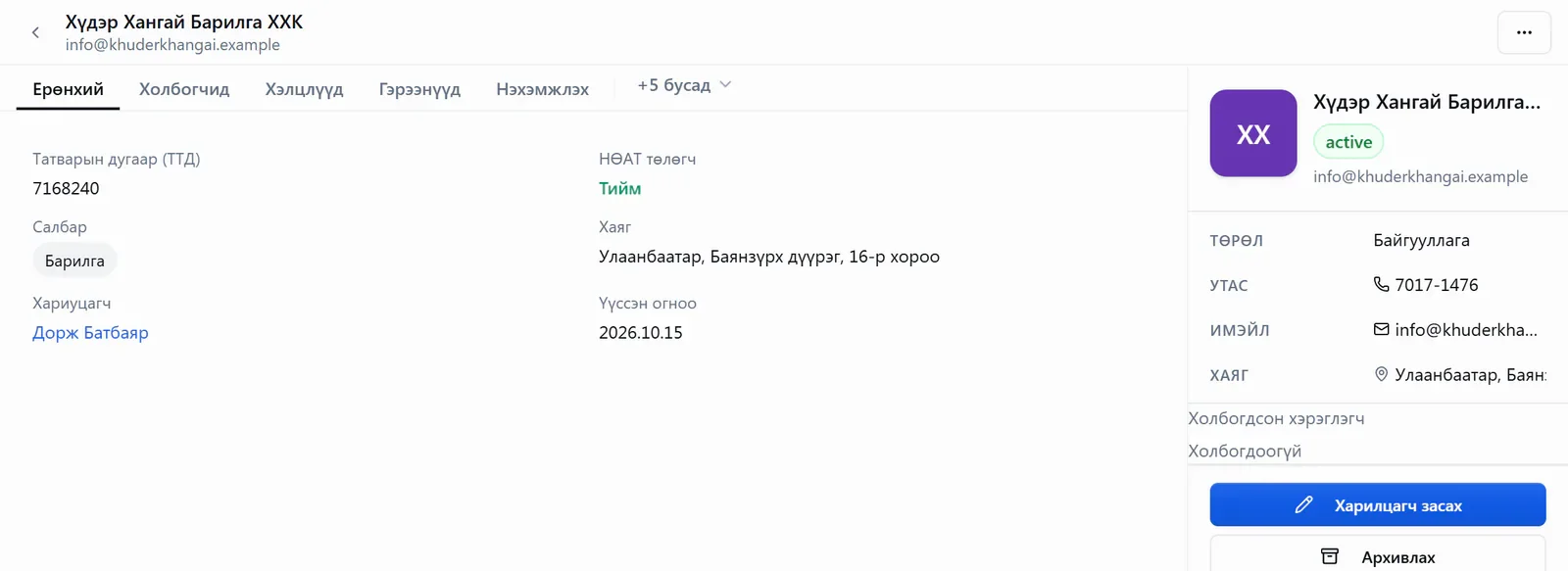
Task: Click the tax number value 7168240
Action: point(66,188)
